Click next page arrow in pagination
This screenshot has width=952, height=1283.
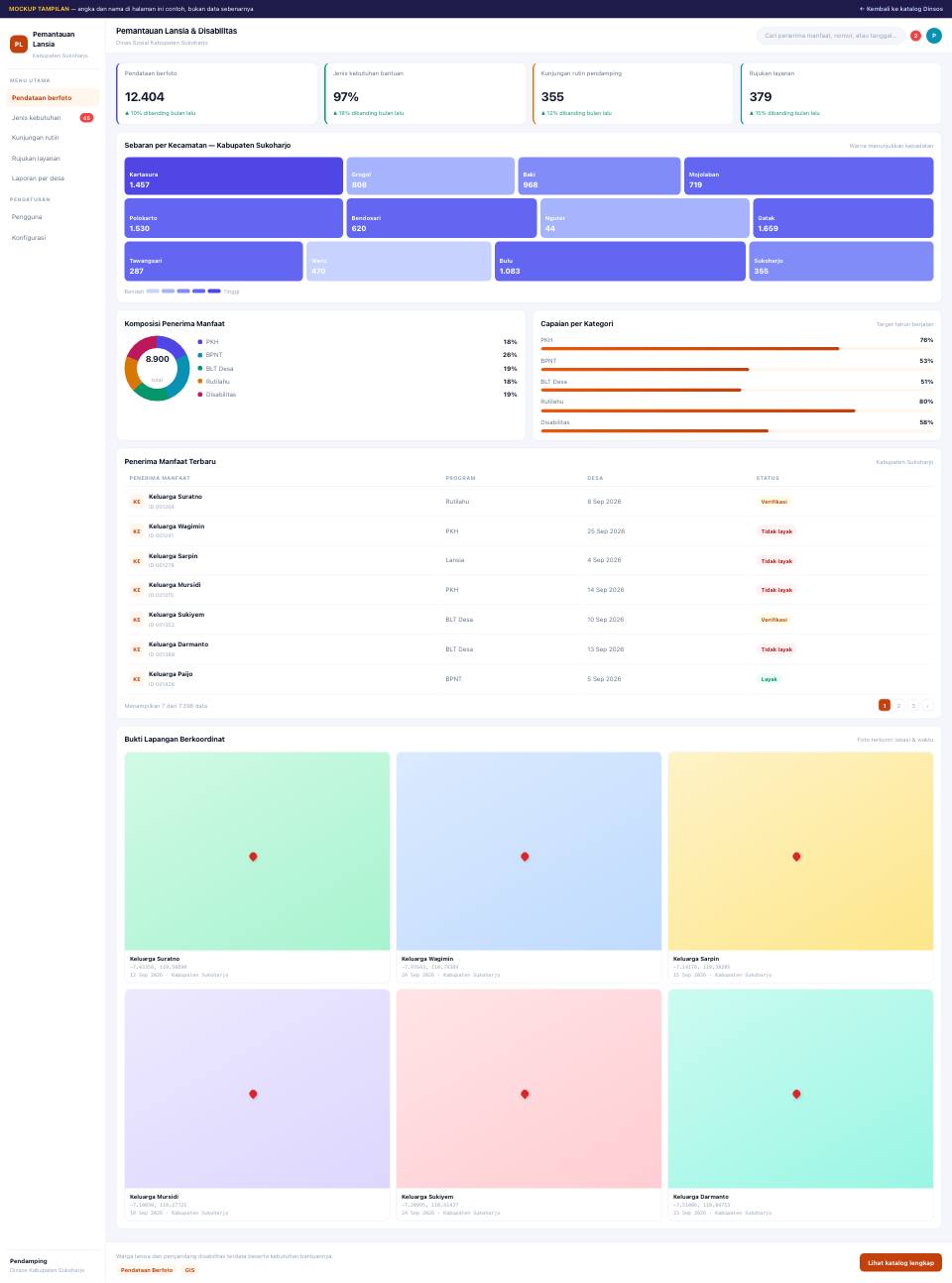[x=927, y=706]
